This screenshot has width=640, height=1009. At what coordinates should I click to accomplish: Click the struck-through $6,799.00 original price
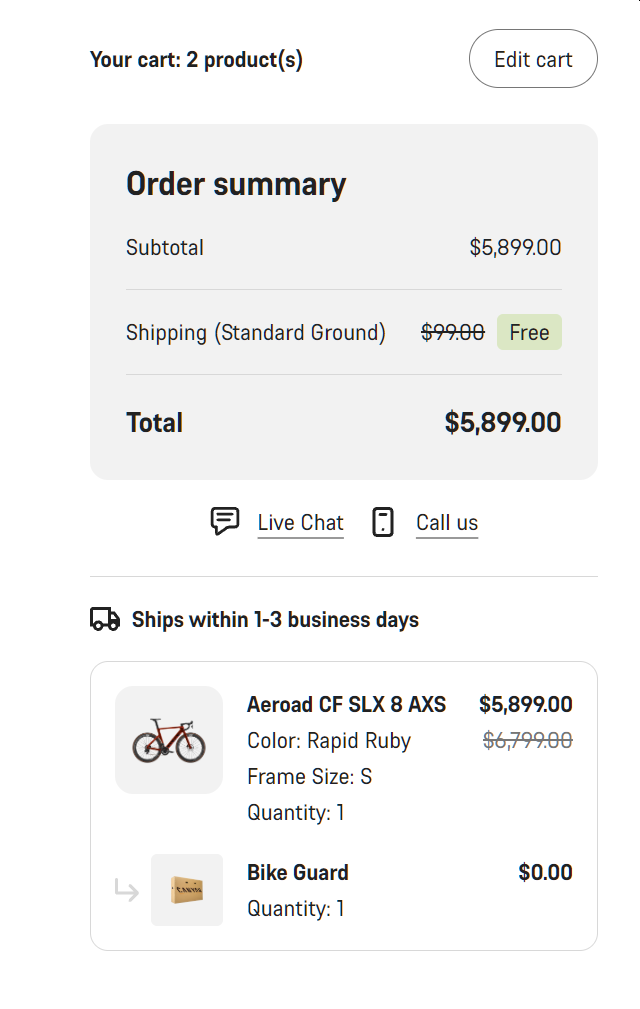tap(528, 740)
